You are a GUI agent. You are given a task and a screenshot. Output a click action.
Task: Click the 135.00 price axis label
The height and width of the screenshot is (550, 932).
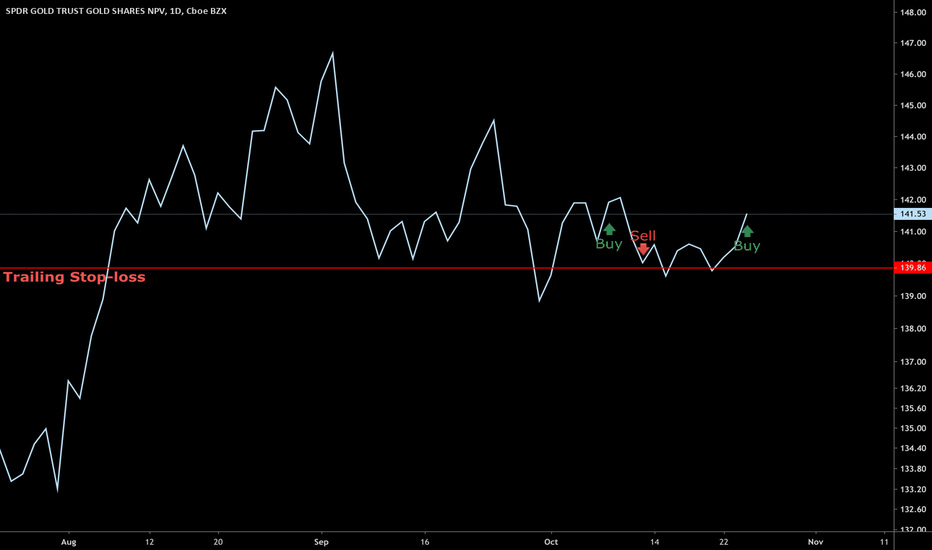point(913,428)
